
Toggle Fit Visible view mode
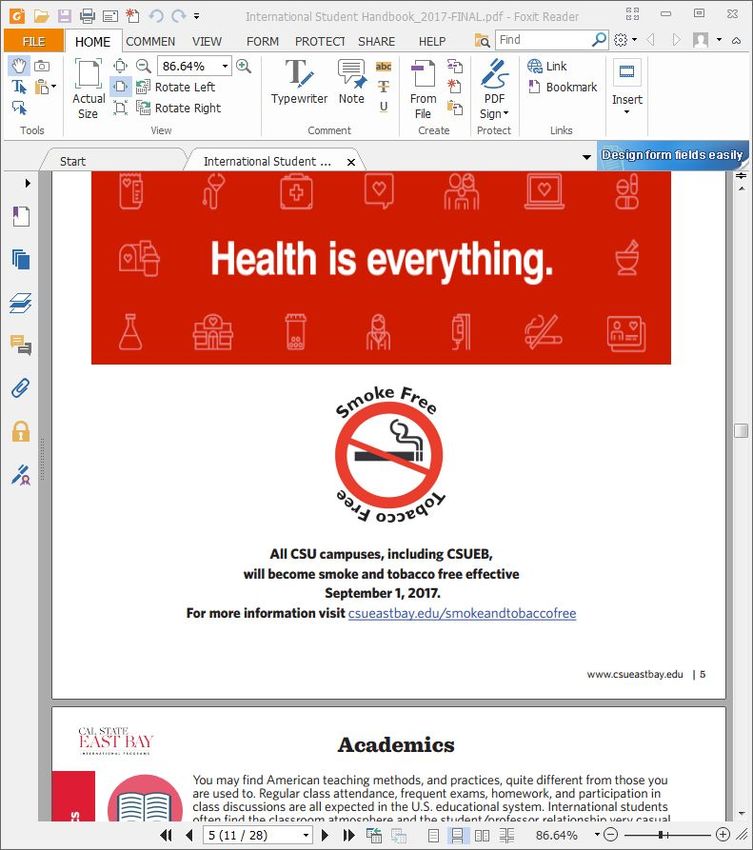click(x=120, y=108)
